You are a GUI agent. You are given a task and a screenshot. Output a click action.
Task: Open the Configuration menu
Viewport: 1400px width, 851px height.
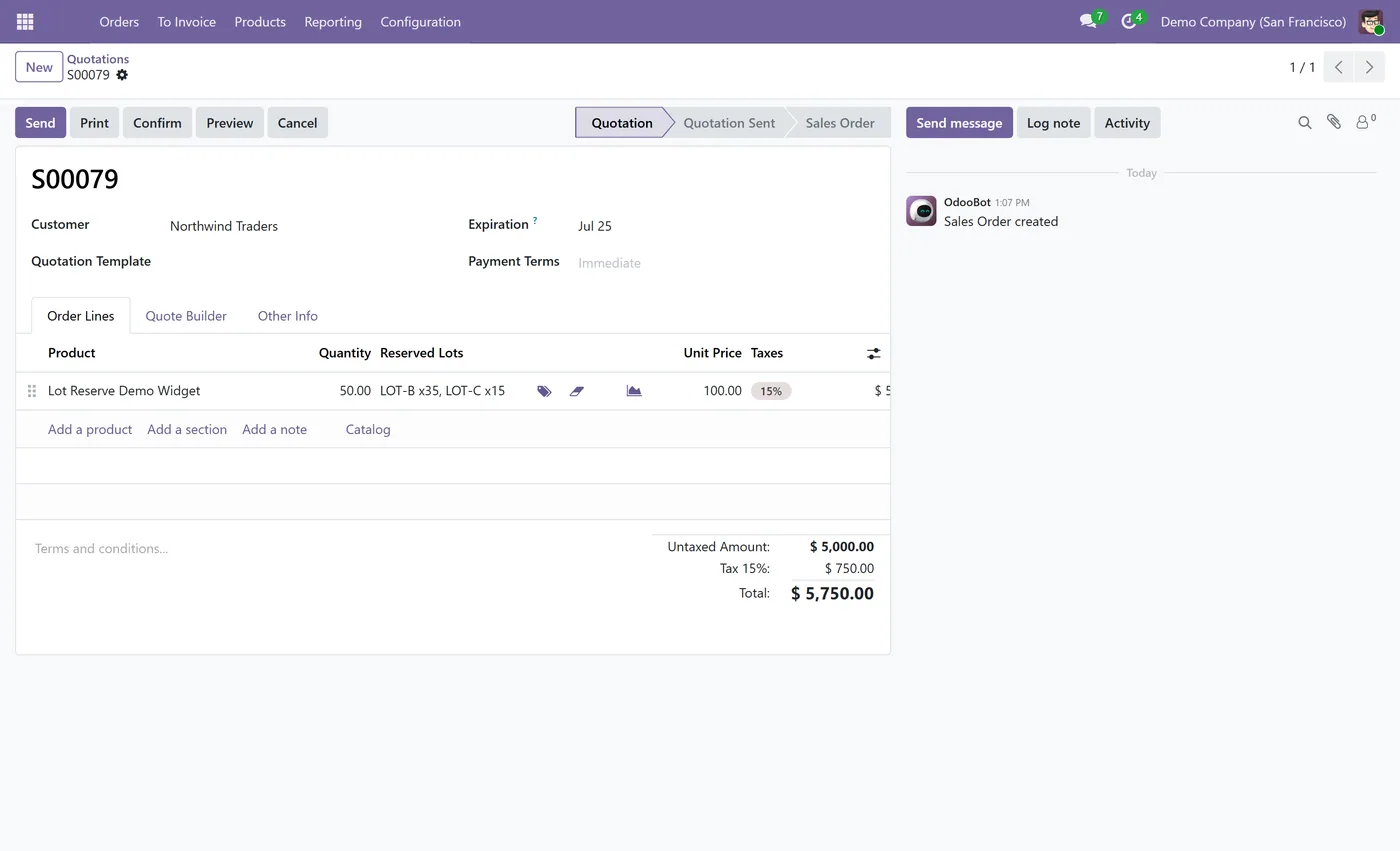click(420, 21)
